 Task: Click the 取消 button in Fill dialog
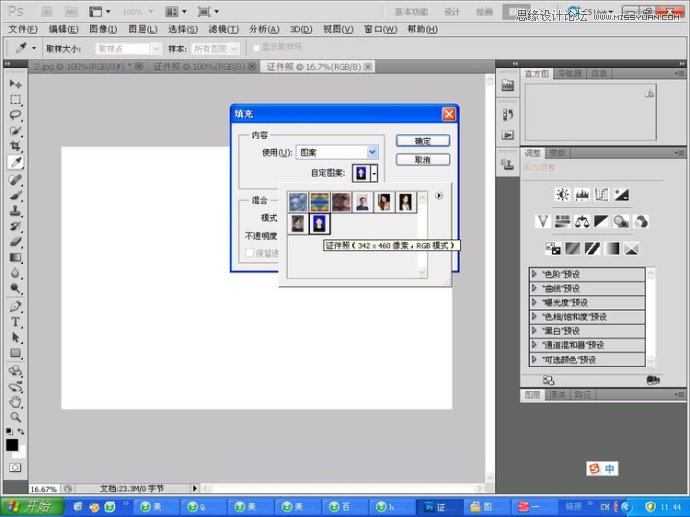(422, 159)
